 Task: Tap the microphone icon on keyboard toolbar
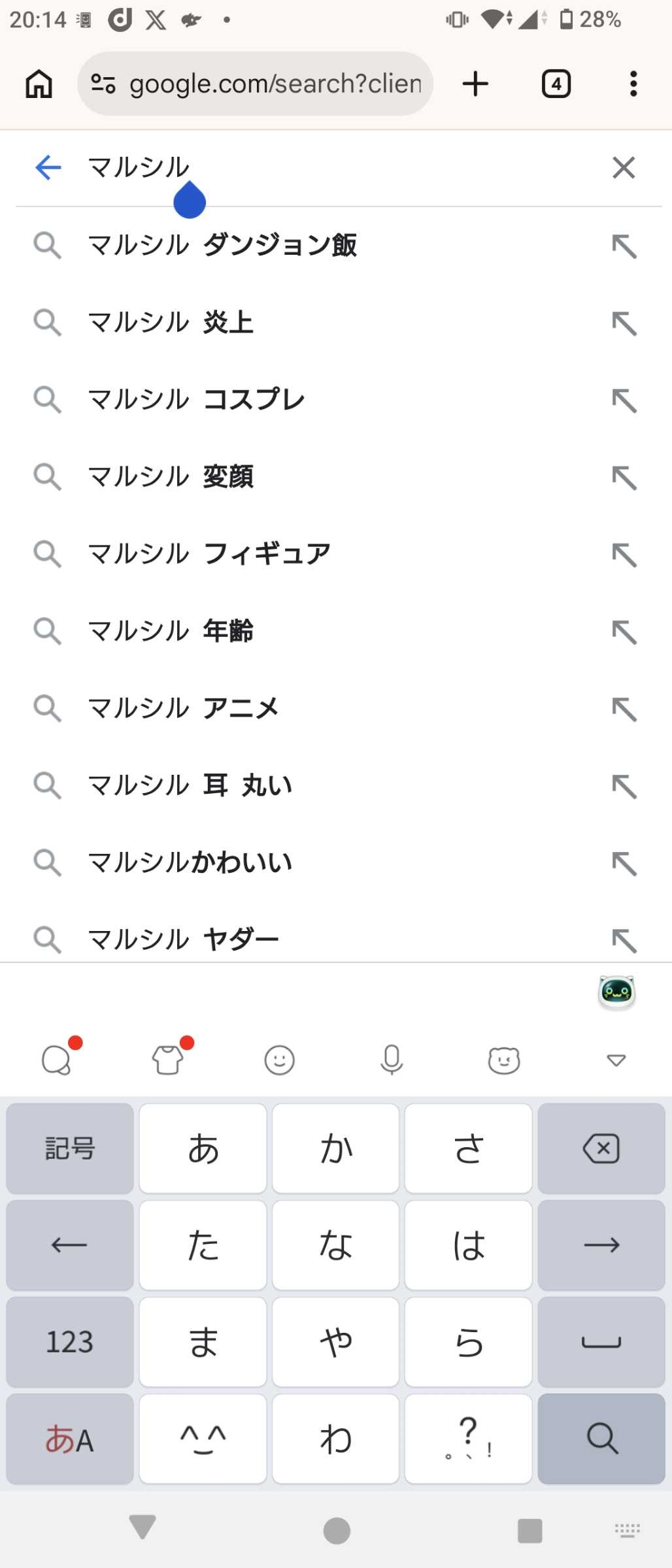(392, 1060)
